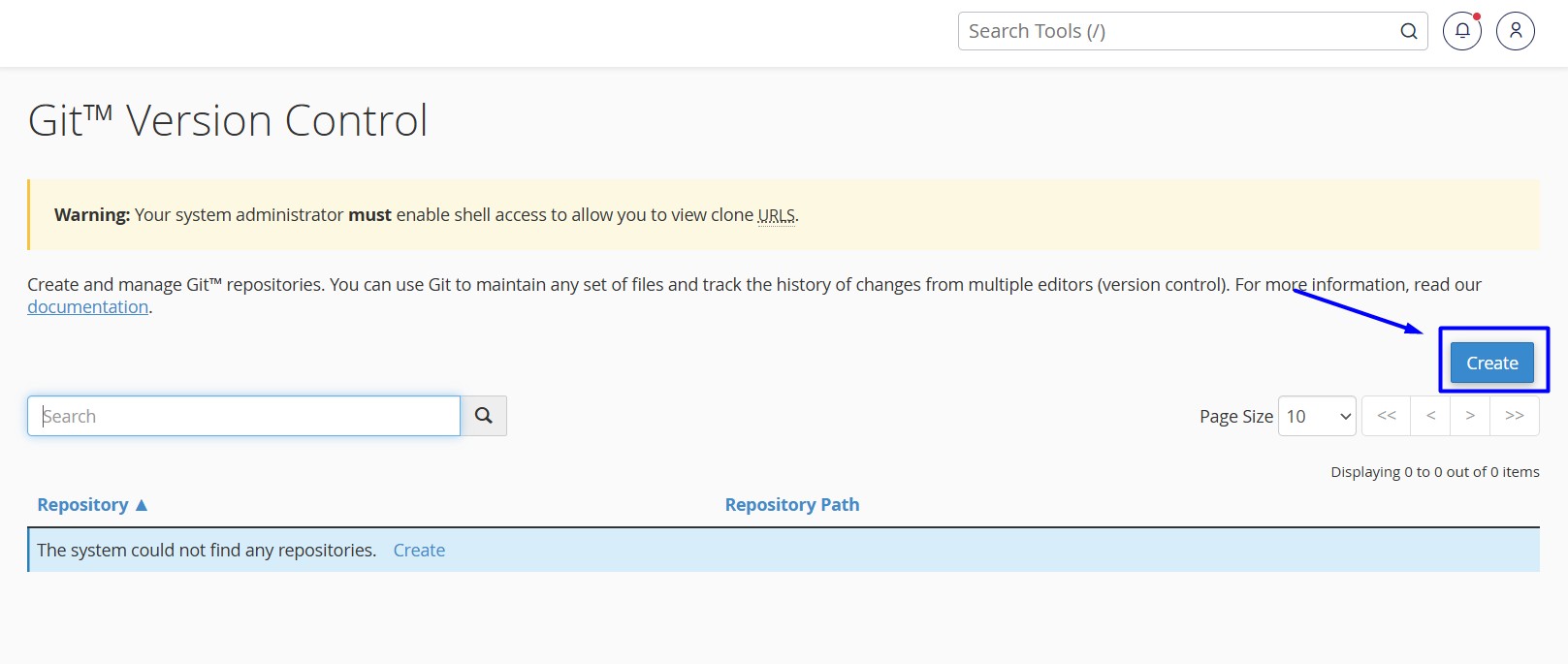
Task: Click the 'Page Size' label
Action: (1236, 416)
